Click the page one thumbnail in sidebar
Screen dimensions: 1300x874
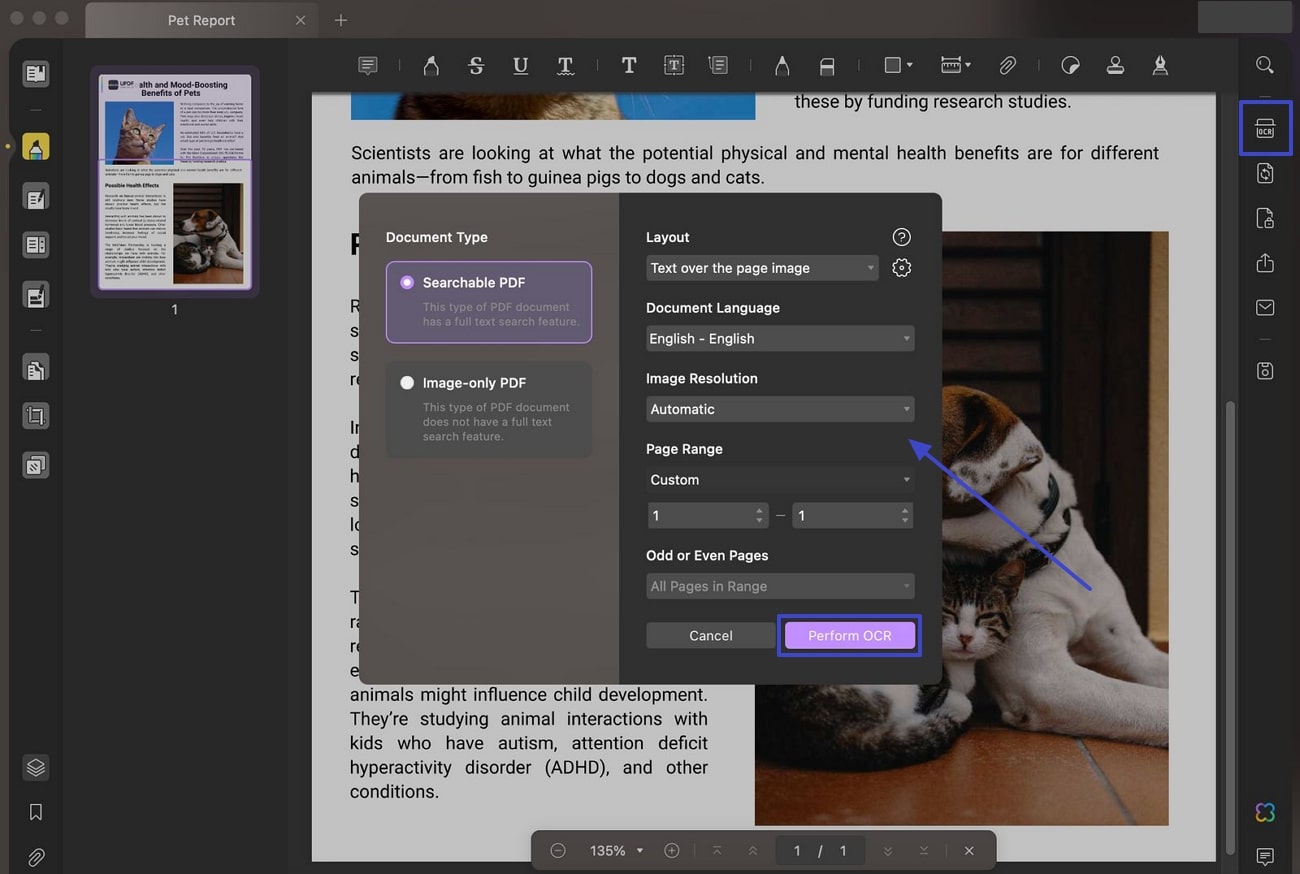tap(173, 181)
